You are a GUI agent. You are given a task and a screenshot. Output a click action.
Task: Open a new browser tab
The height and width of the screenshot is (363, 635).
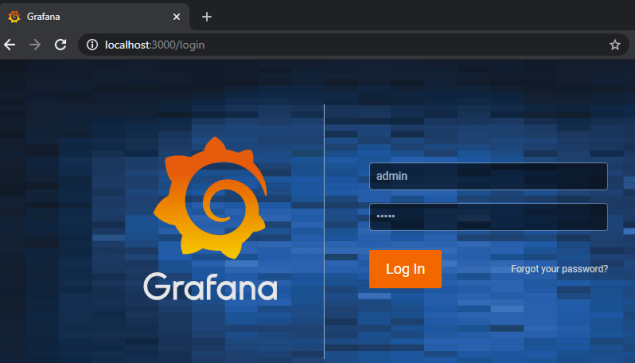[x=207, y=17]
